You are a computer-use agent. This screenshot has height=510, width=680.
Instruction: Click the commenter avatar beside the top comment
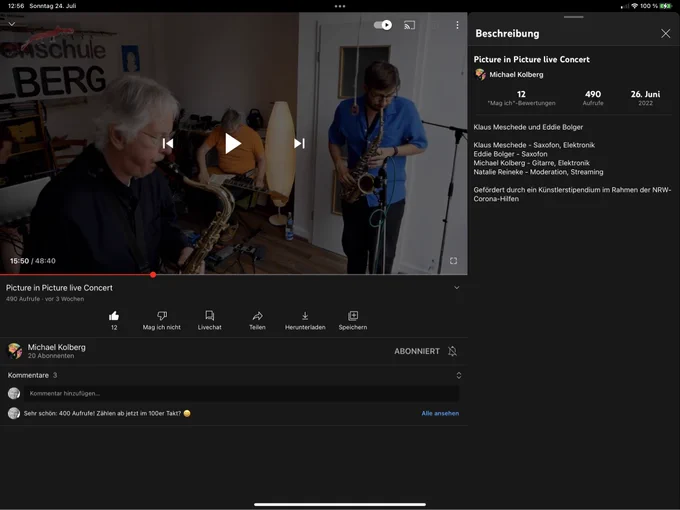click(14, 413)
